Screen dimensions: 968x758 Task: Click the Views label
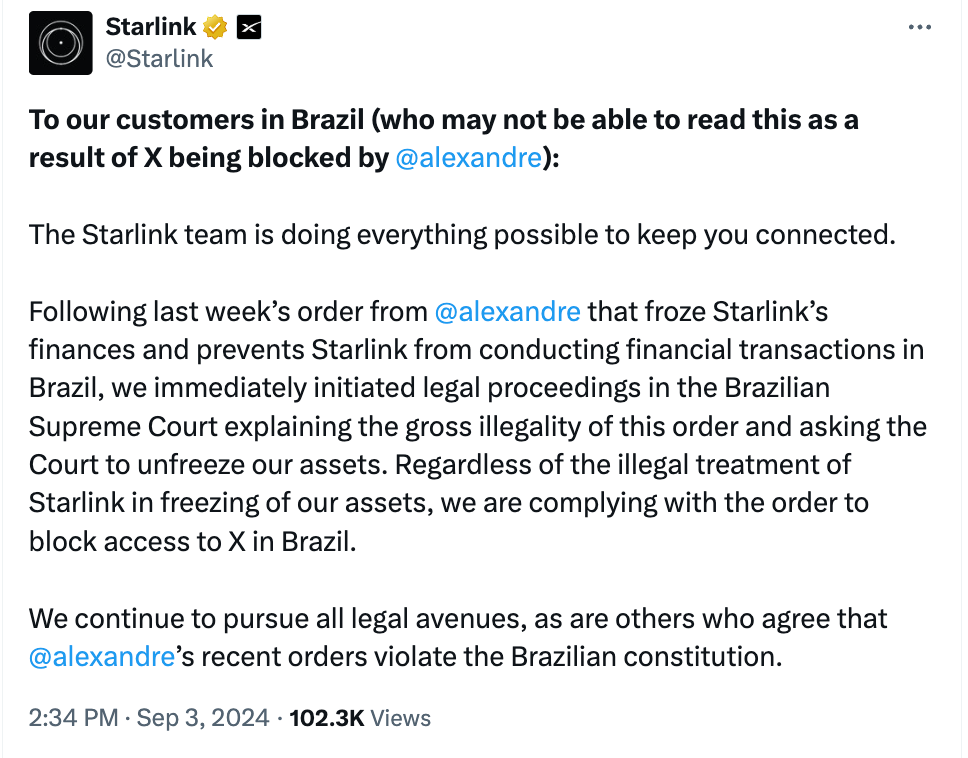[400, 718]
